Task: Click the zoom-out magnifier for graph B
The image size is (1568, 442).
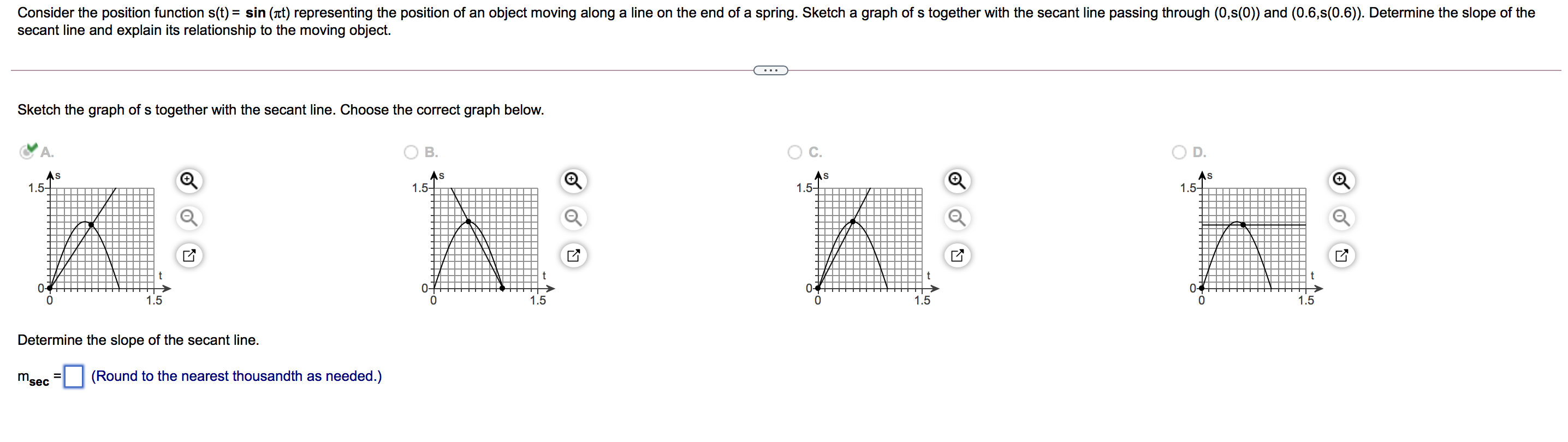Action: [x=573, y=218]
